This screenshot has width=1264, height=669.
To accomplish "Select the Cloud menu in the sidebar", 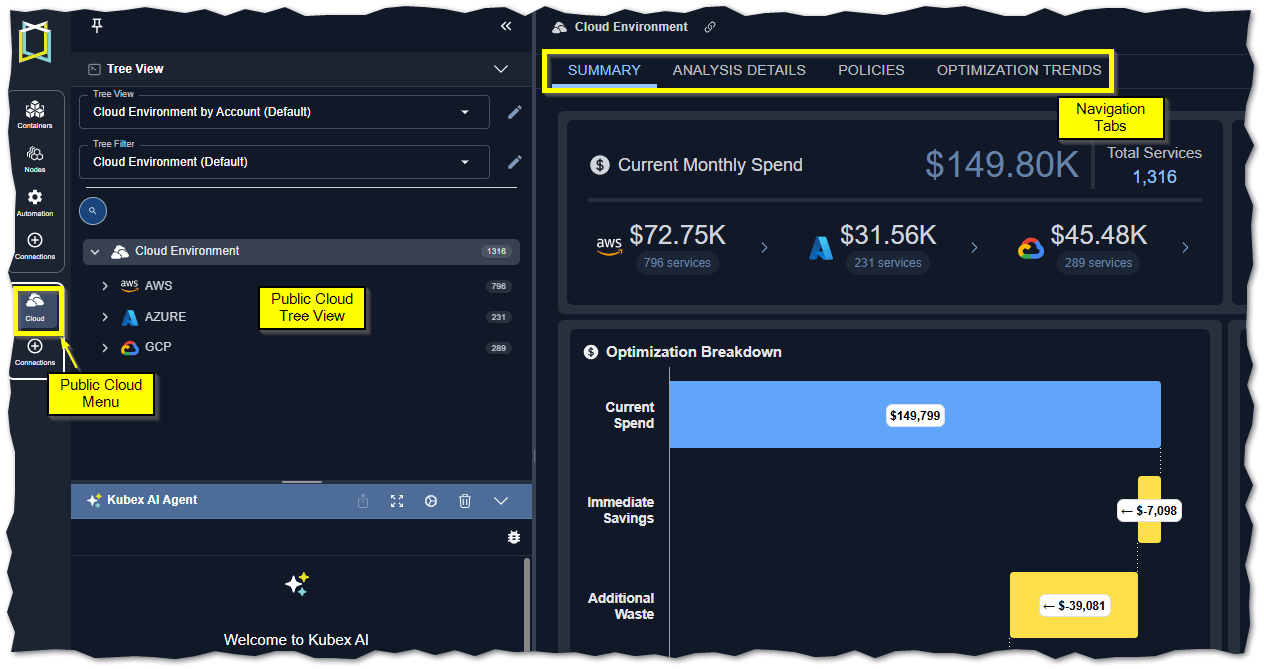I will point(35,308).
